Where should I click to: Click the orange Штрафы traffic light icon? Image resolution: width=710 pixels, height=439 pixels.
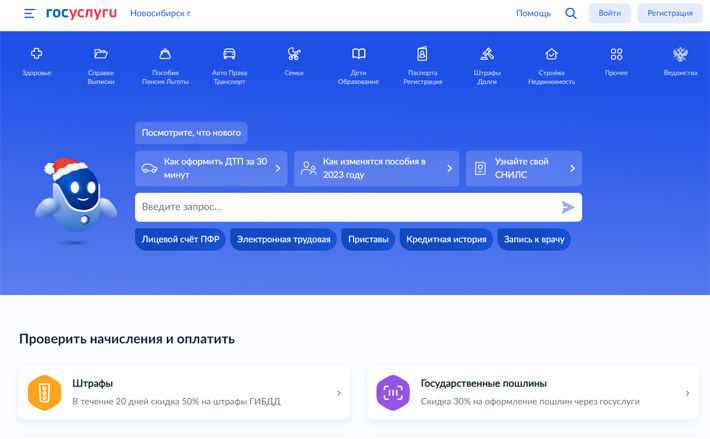44,393
